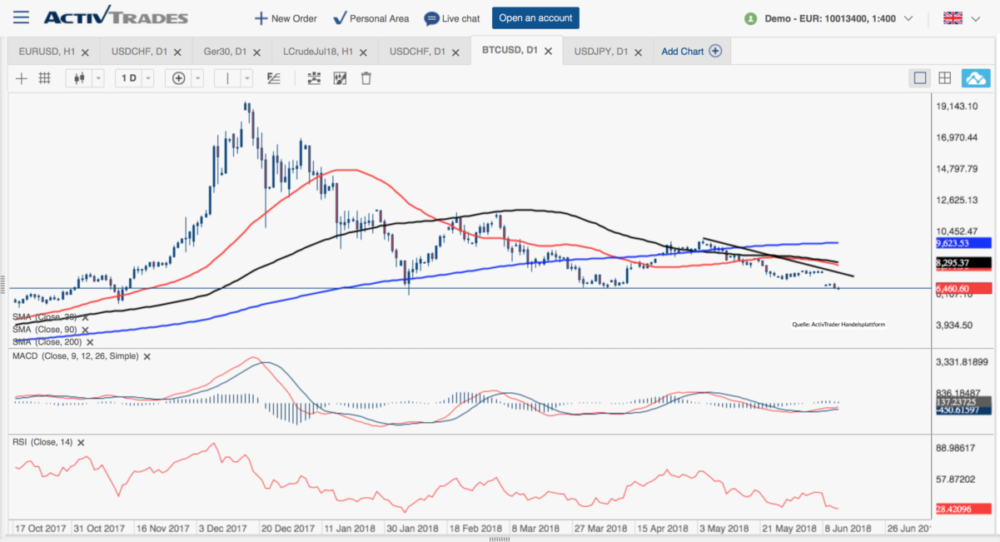Click the red RSI value 28.42096 label
The width and height of the screenshot is (1000, 542).
coord(963,509)
